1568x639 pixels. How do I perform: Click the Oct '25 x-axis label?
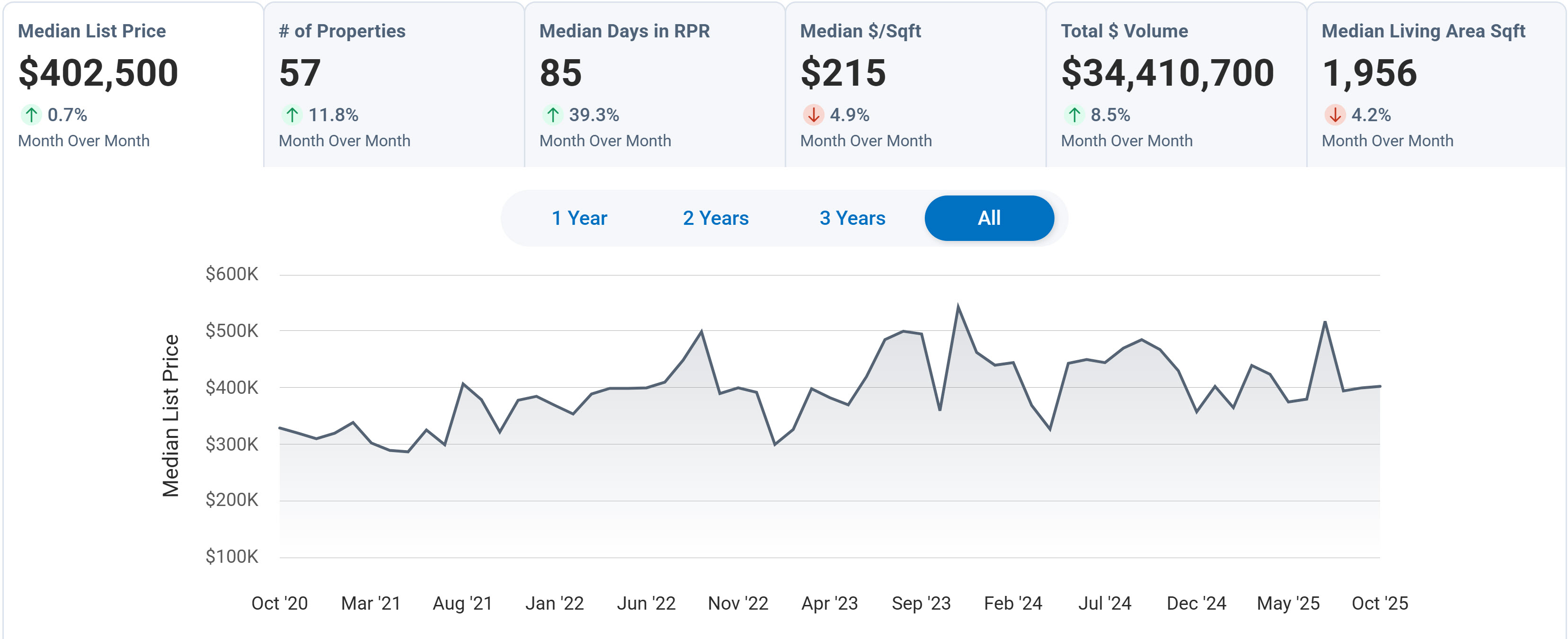pyautogui.click(x=1379, y=603)
